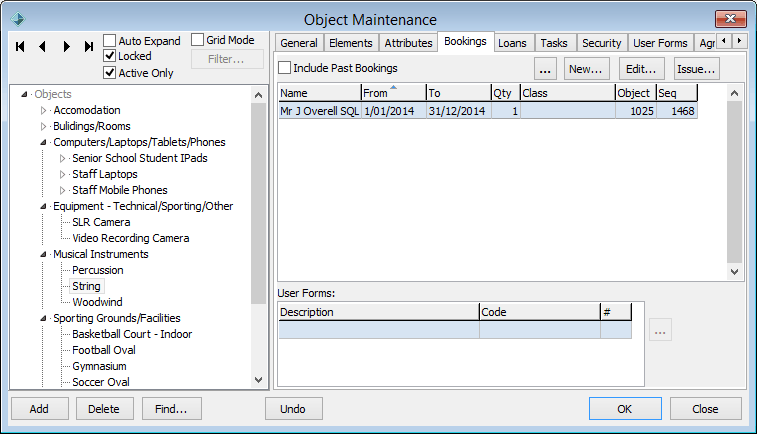
Task: Sort bookings by Name column header
Action: tap(320, 93)
